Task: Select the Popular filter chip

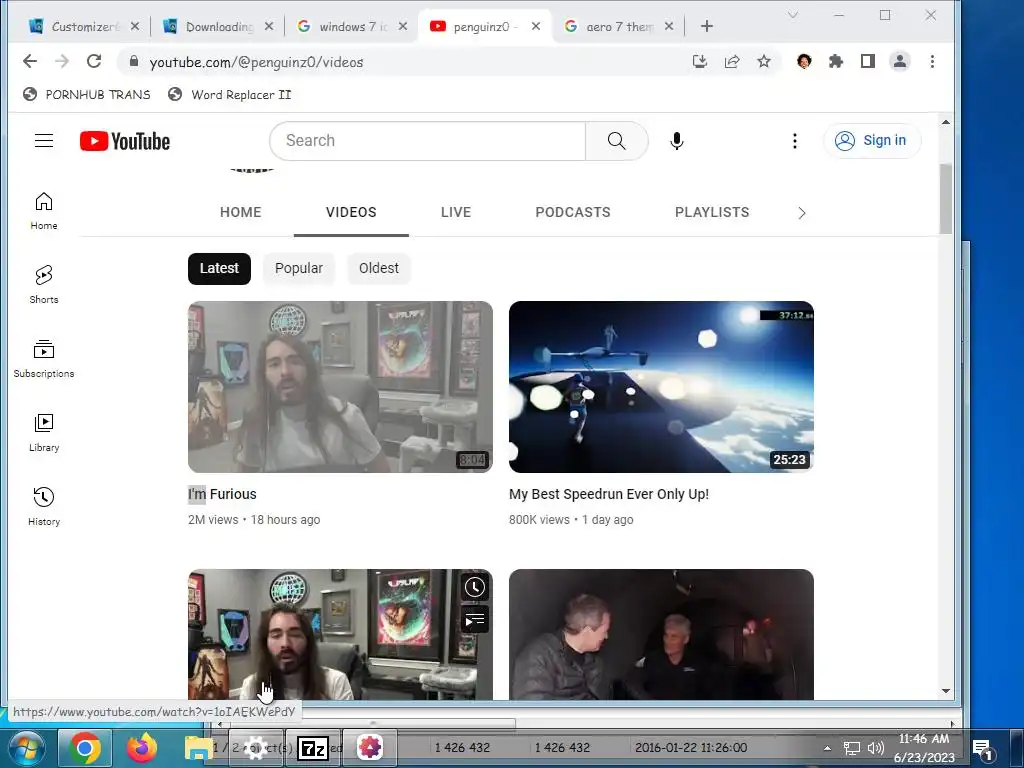Action: pyautogui.click(x=298, y=268)
